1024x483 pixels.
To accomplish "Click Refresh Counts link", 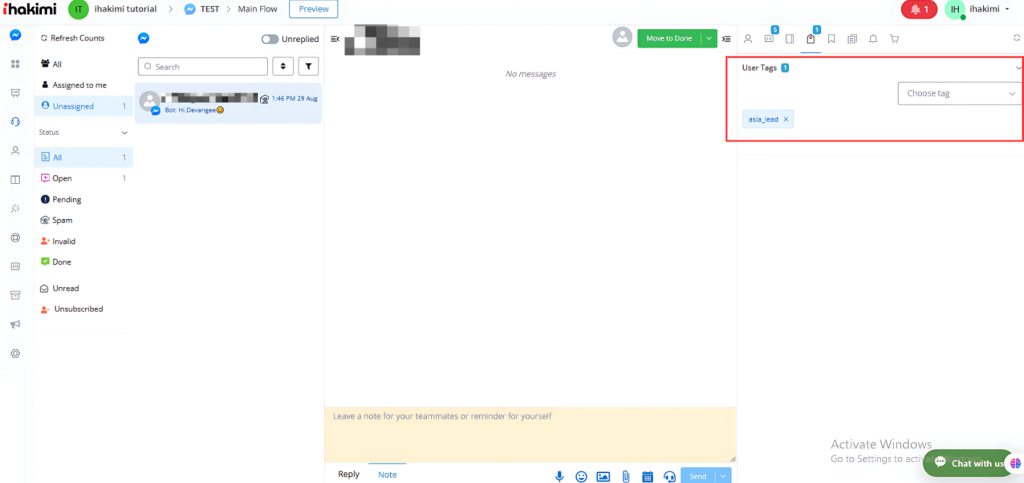I will [77, 38].
